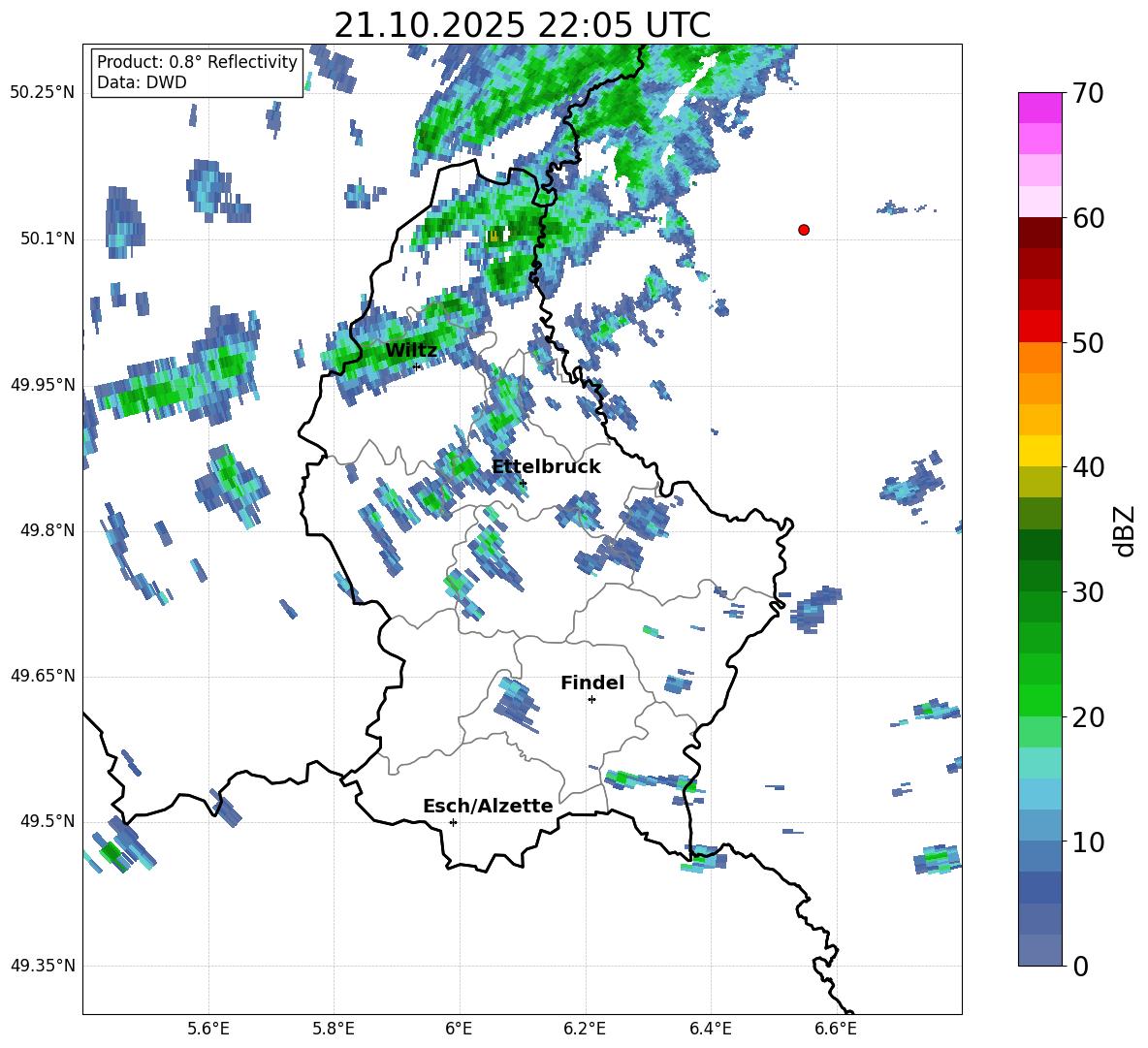The image size is (1148, 1048).
Task: Click the 49.5°N latitude label
Action: (48, 821)
